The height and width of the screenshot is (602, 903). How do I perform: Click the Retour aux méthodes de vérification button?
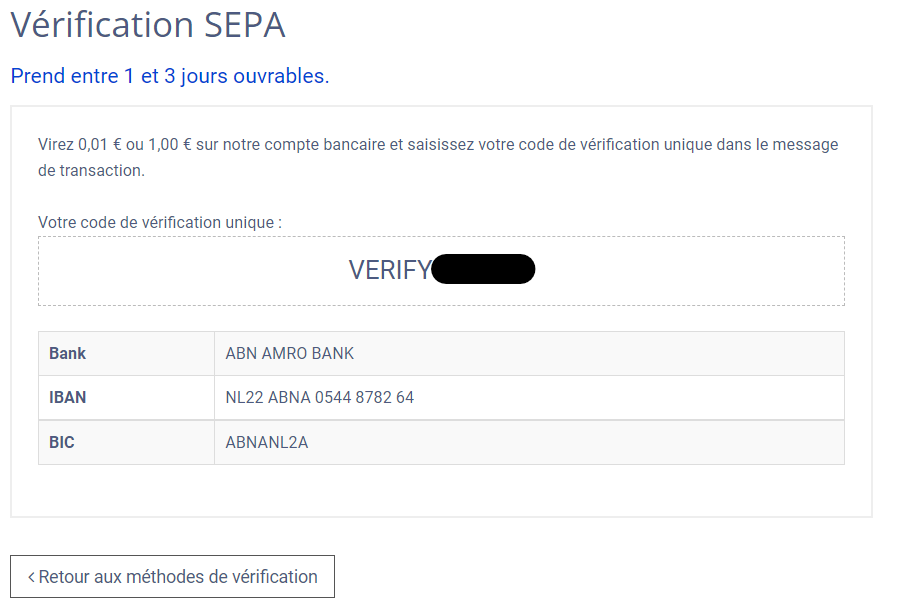coord(172,576)
